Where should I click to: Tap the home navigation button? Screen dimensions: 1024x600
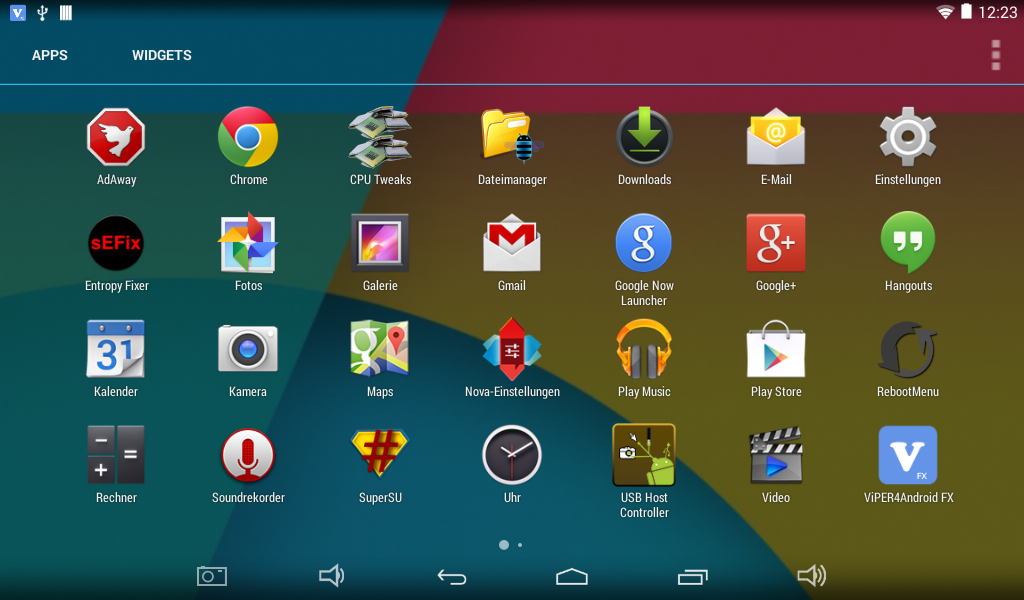click(x=571, y=576)
